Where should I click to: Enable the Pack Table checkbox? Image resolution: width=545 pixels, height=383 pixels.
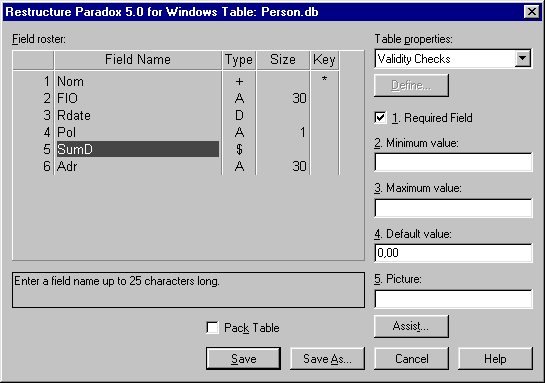pos(212,327)
